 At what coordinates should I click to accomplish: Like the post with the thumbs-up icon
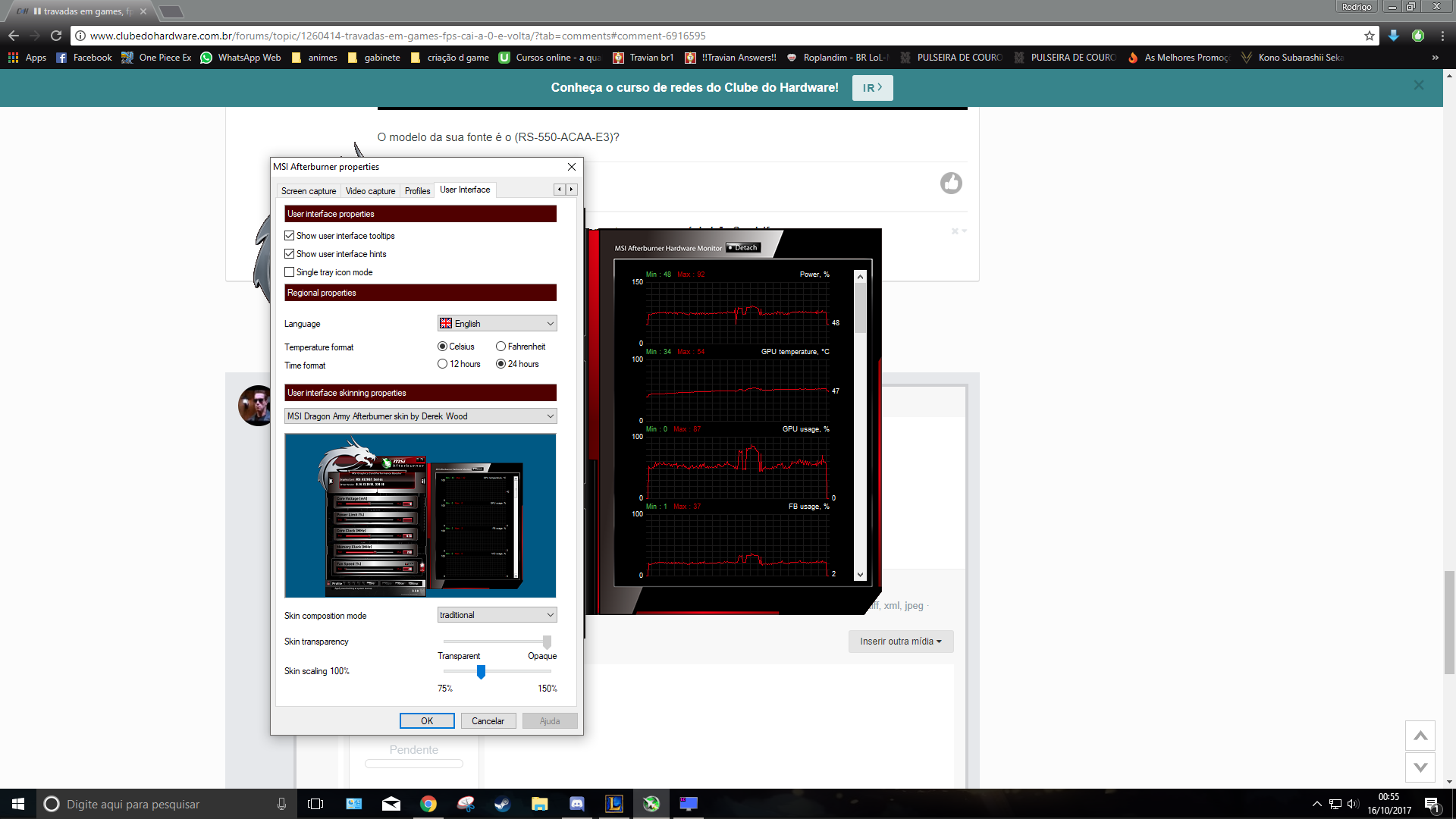[x=951, y=183]
